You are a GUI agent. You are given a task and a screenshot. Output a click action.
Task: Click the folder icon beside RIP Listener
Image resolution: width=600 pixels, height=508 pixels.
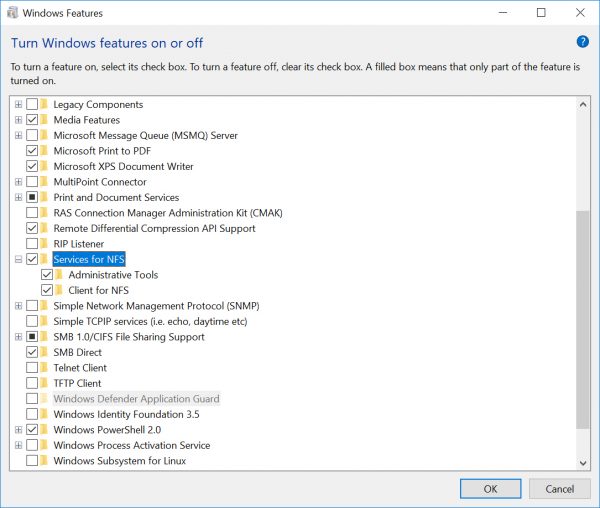(44, 244)
